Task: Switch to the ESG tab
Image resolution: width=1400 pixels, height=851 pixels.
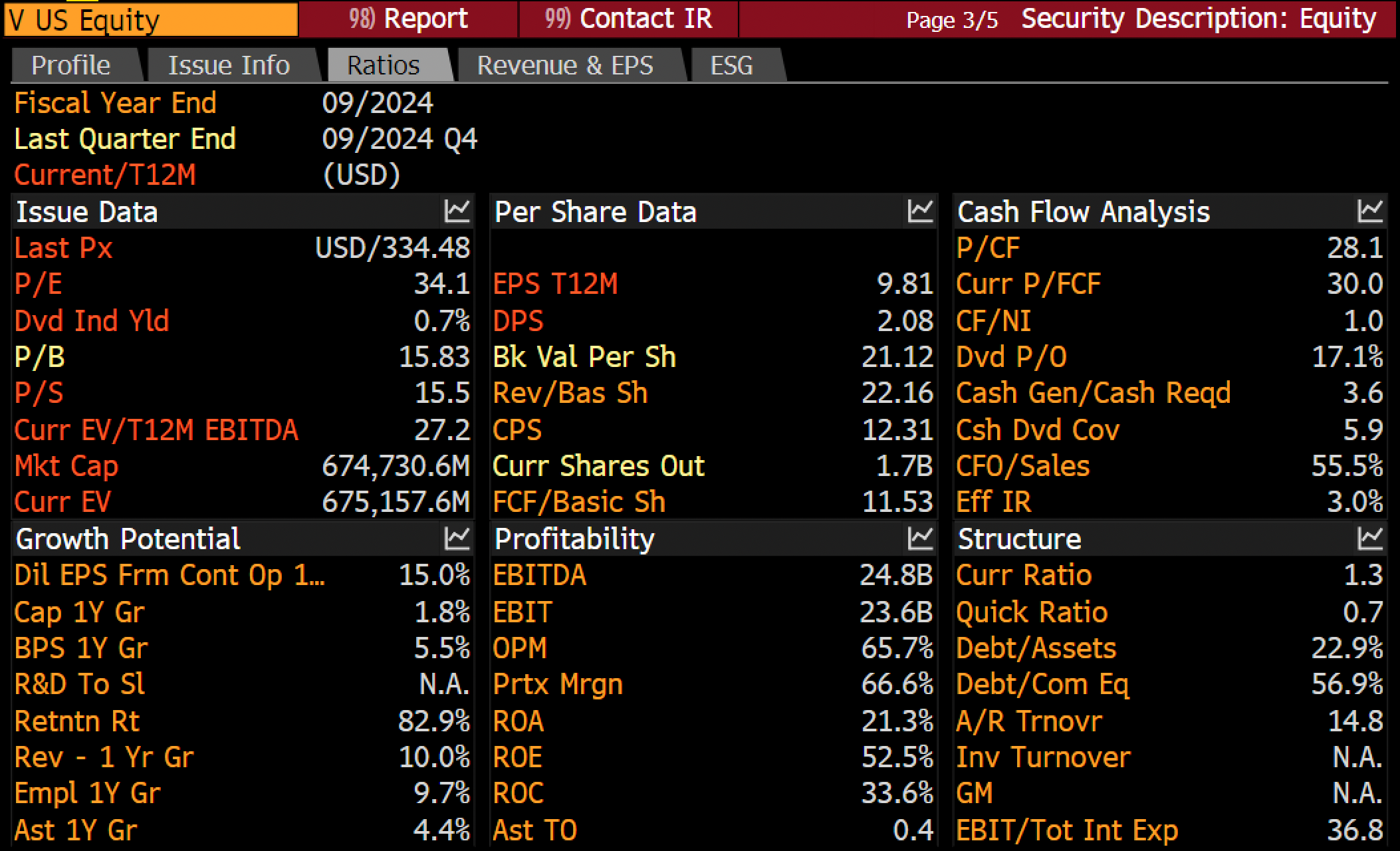Action: coord(732,65)
